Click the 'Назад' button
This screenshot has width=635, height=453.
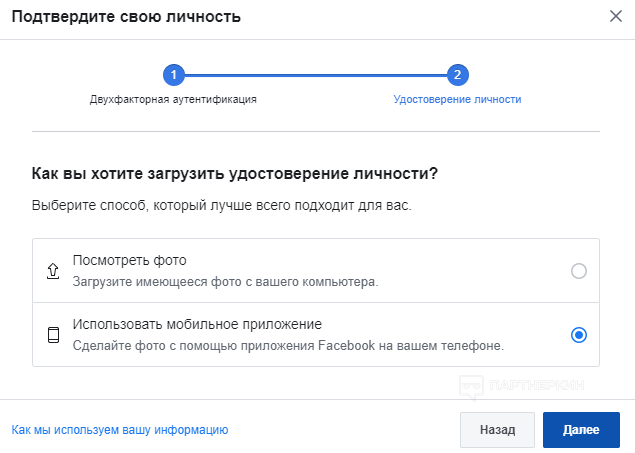pos(497,430)
